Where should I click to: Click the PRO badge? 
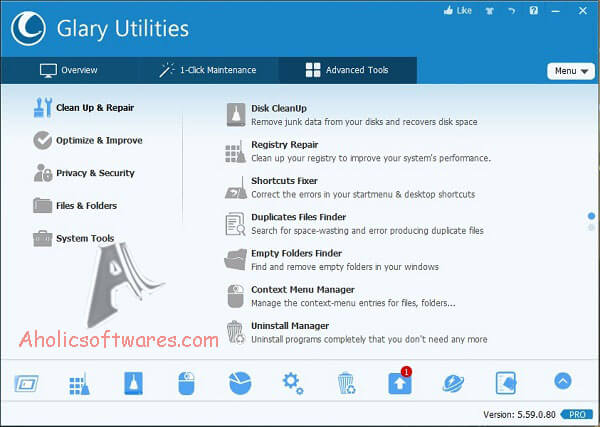click(x=577, y=414)
